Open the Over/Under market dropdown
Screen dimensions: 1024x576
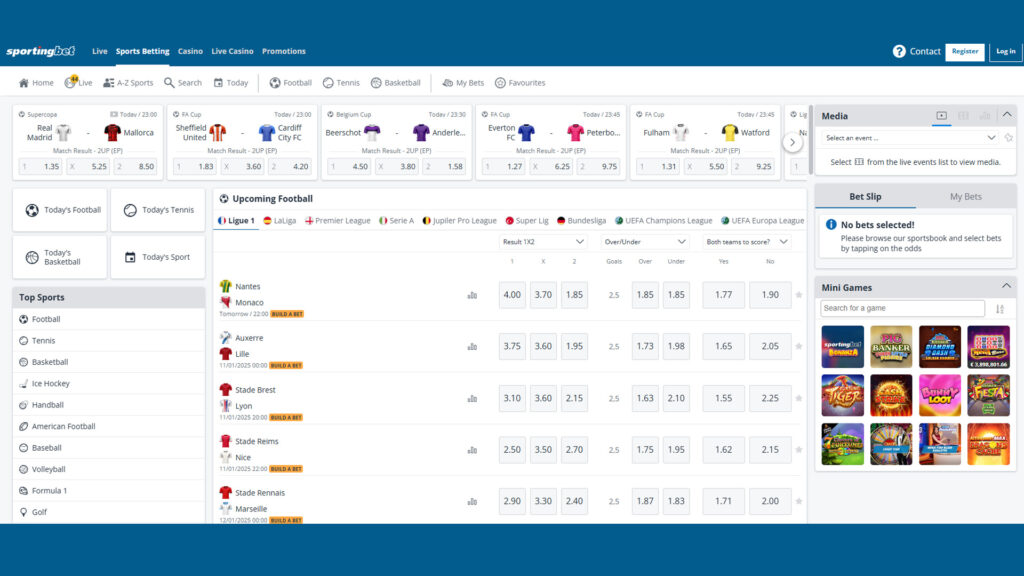click(645, 242)
